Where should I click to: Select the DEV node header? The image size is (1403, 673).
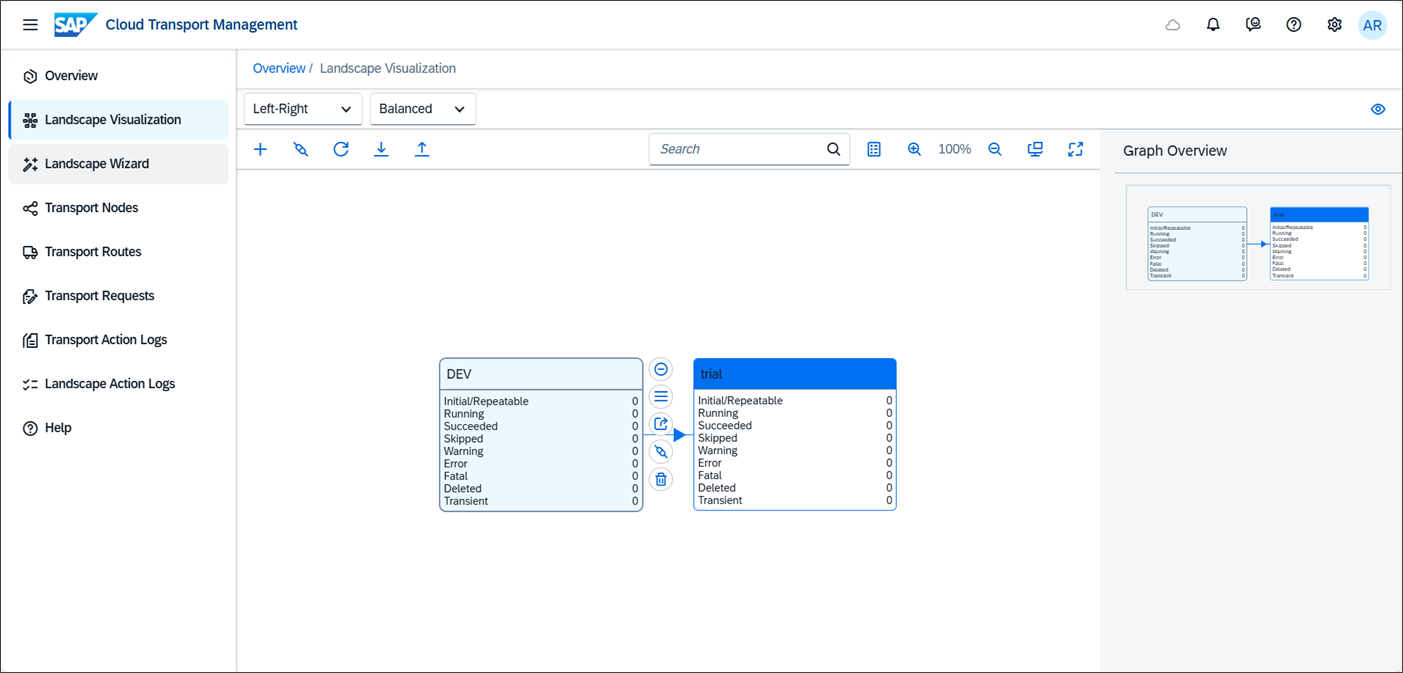541,374
